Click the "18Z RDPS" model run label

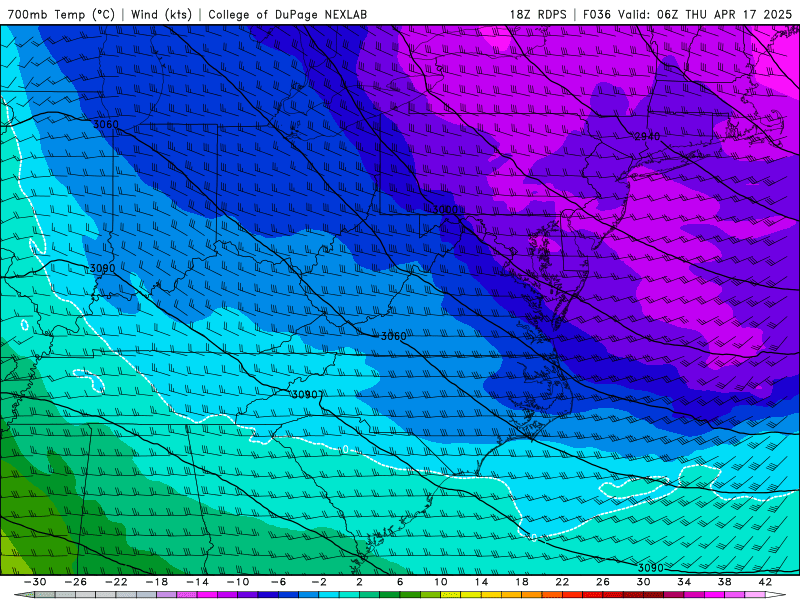(x=538, y=14)
